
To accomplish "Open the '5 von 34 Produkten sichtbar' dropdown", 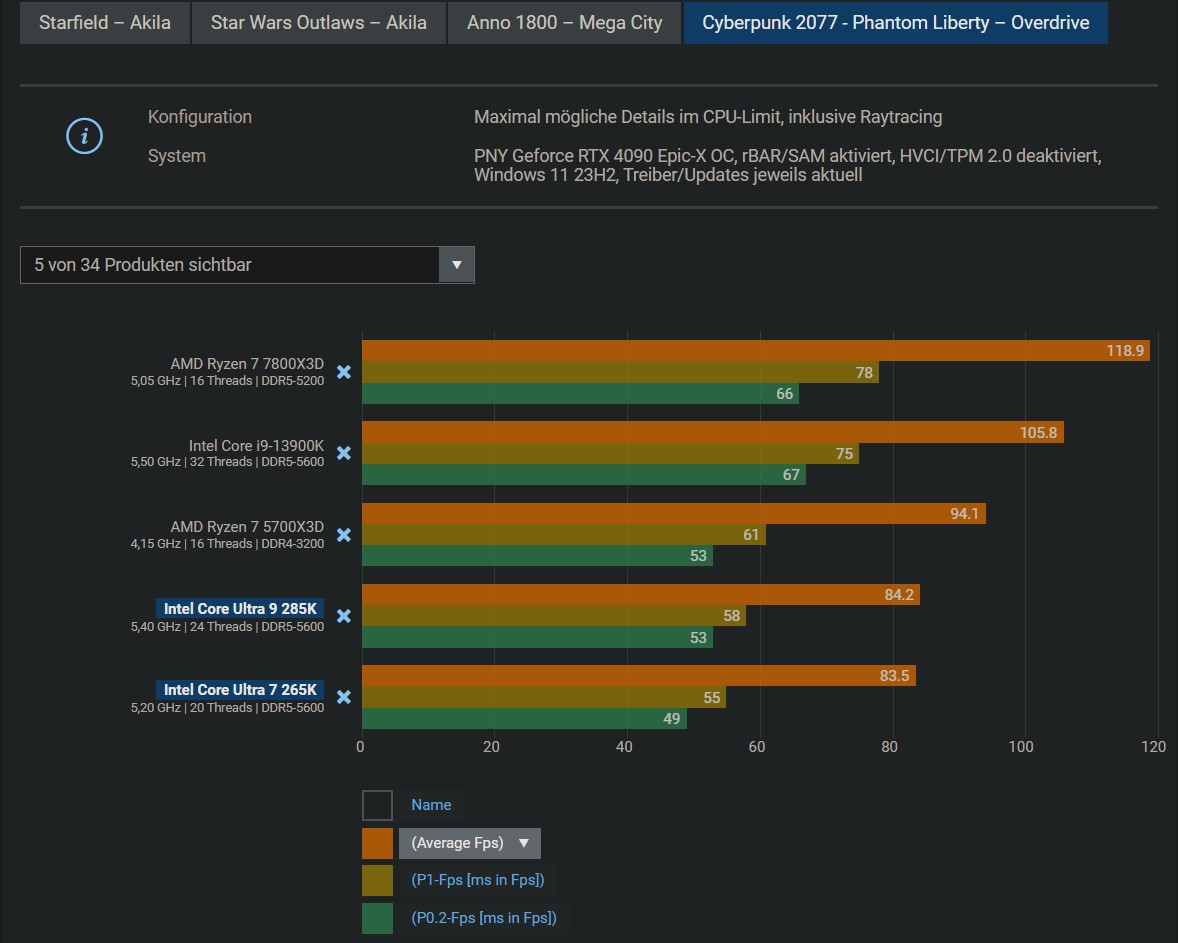I will point(247,264).
